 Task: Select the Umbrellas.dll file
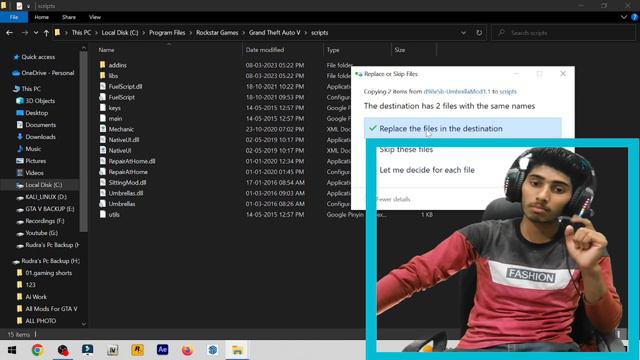pyautogui.click(x=126, y=193)
